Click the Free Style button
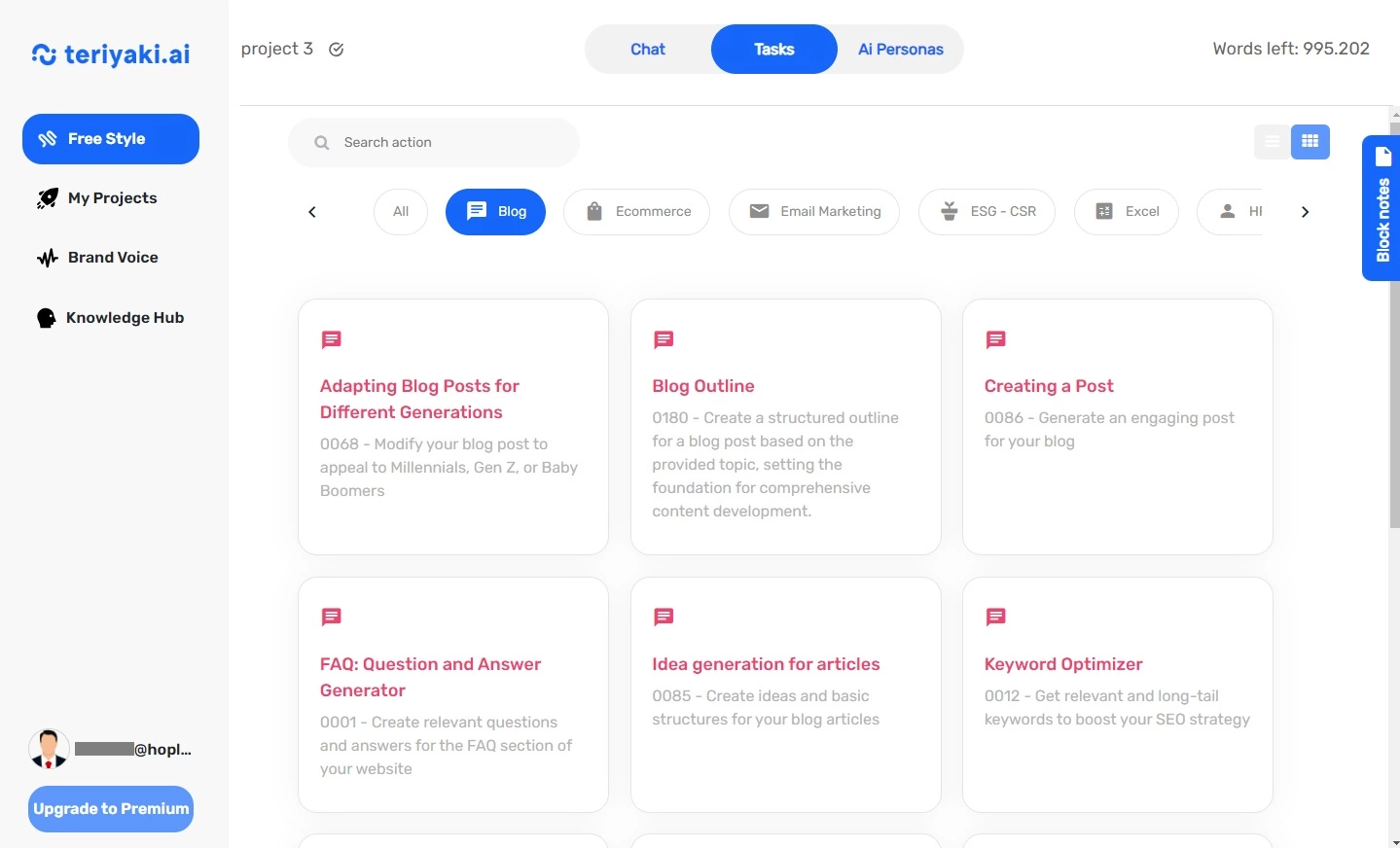1400x848 pixels. [x=111, y=139]
